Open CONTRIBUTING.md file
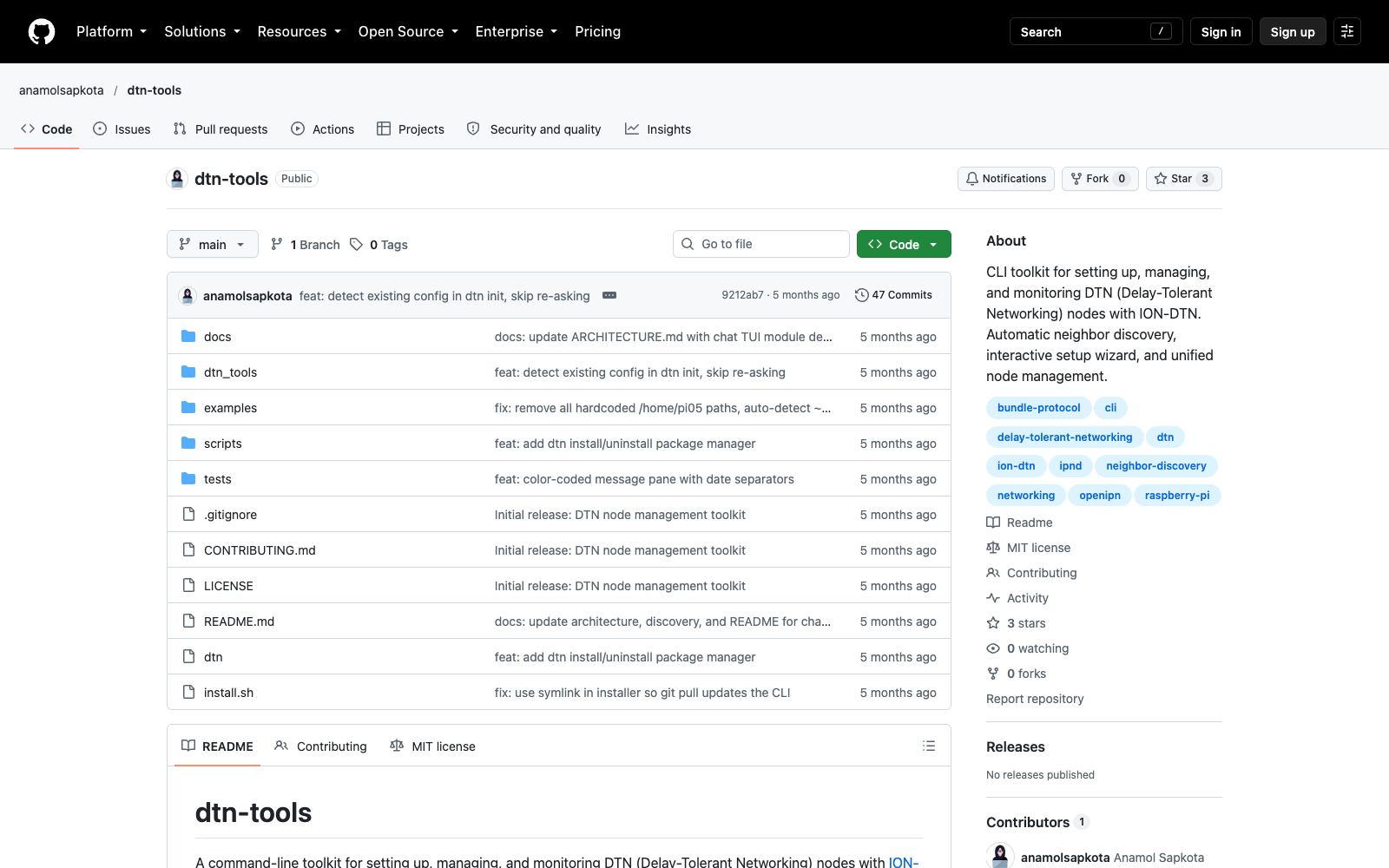 tap(260, 549)
